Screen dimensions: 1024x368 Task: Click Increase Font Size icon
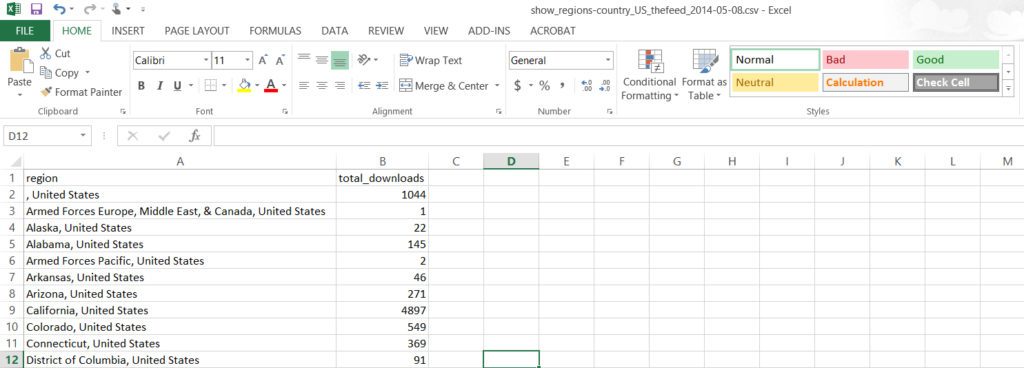[x=263, y=60]
